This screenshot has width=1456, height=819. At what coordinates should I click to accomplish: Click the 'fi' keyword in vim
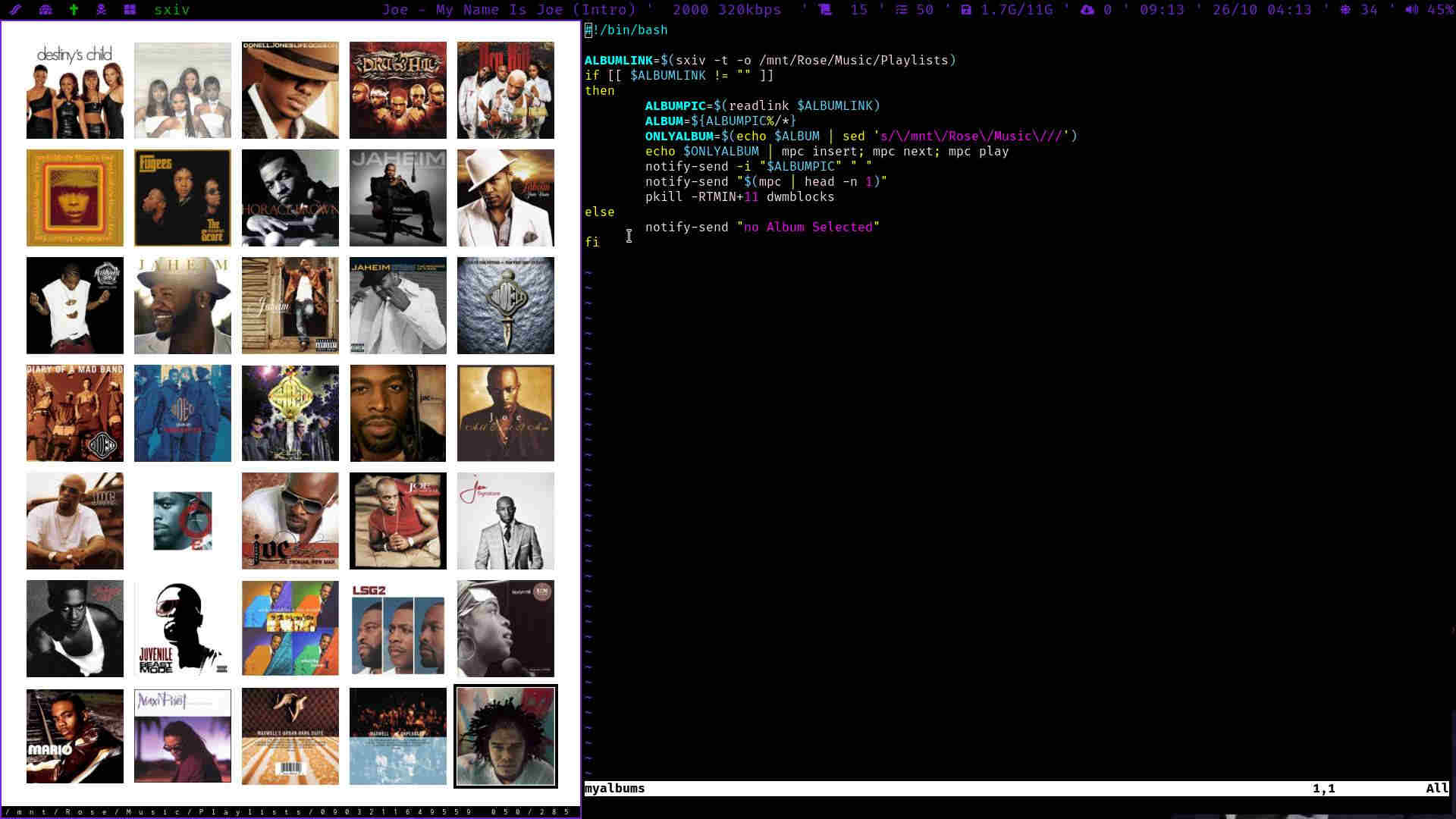coord(592,242)
